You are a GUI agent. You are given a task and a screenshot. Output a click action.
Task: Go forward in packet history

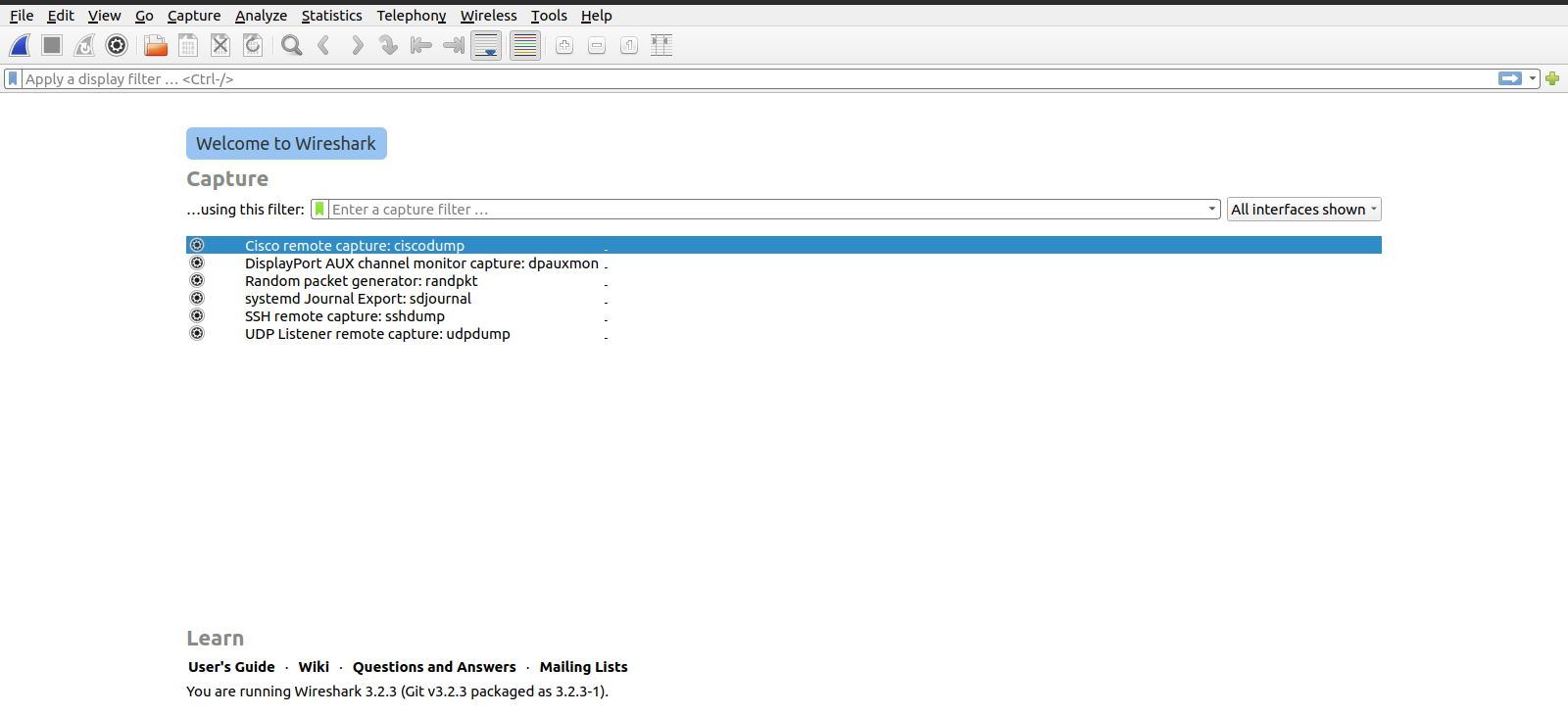coord(357,45)
